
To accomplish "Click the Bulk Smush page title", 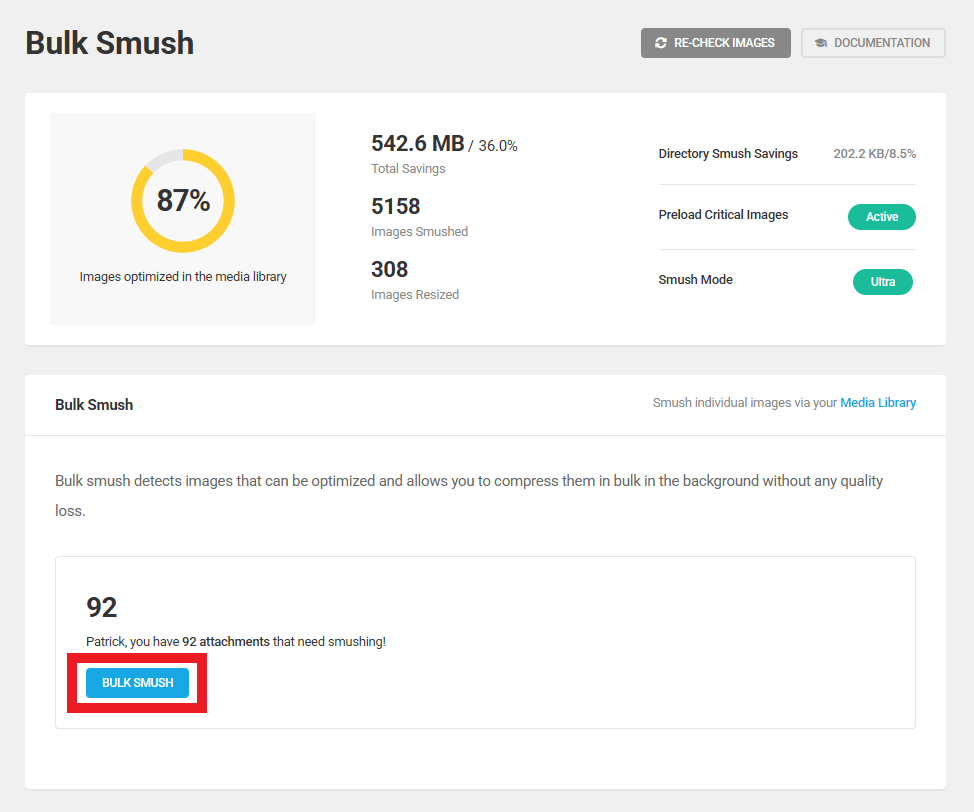I will click(x=109, y=43).
